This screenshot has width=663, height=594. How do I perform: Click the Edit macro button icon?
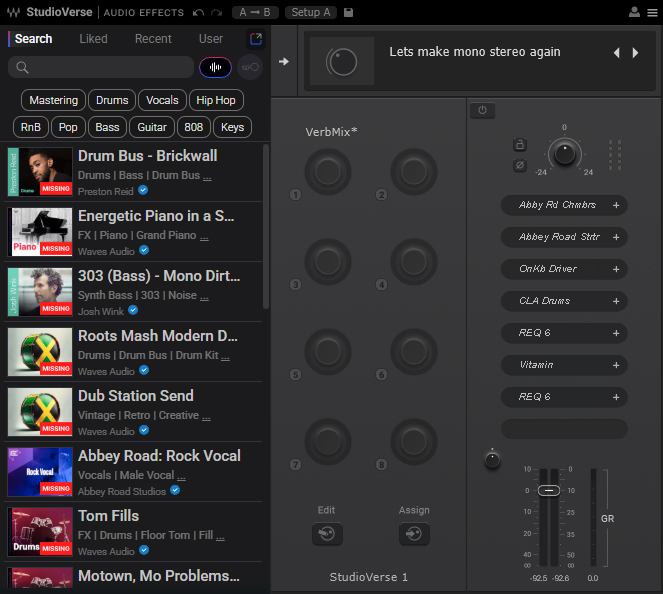point(327,534)
